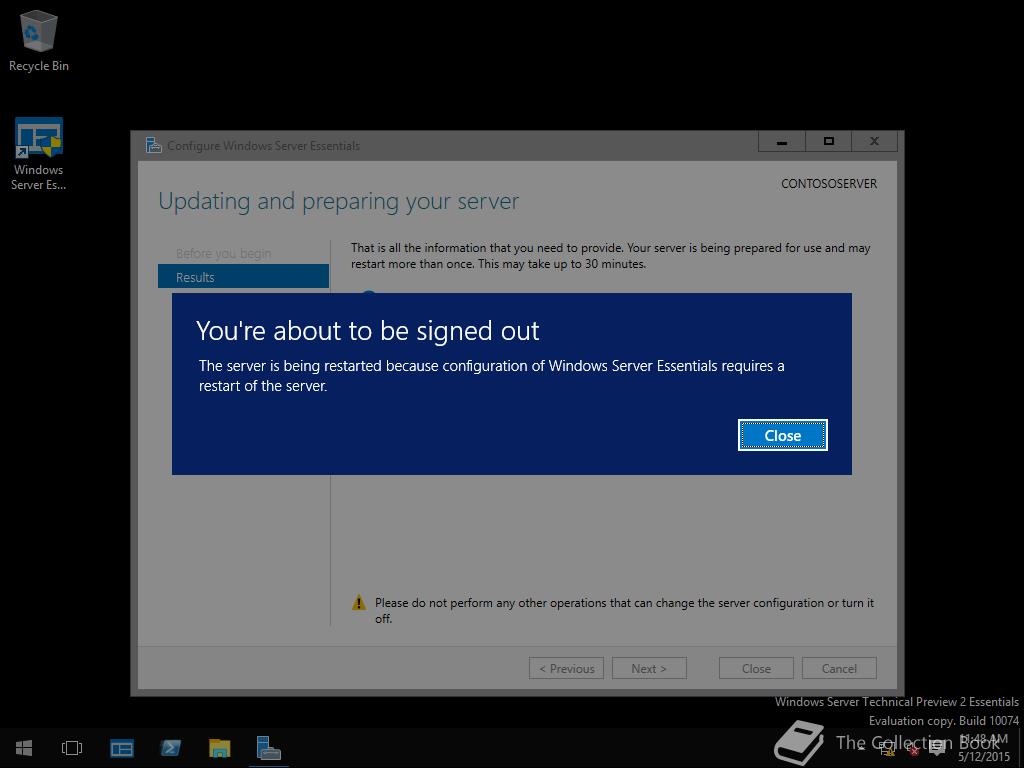
Task: Click the CONTOSOSERVER server name text
Action: point(829,184)
